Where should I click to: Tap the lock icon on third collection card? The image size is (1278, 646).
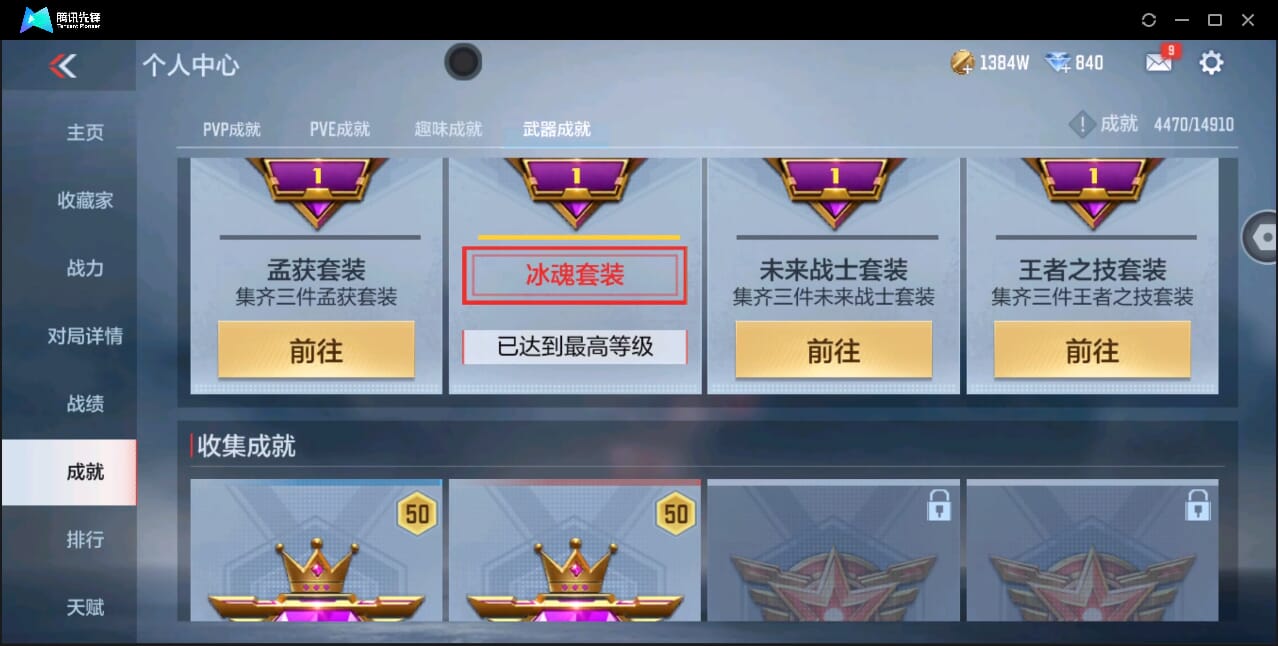tap(938, 505)
